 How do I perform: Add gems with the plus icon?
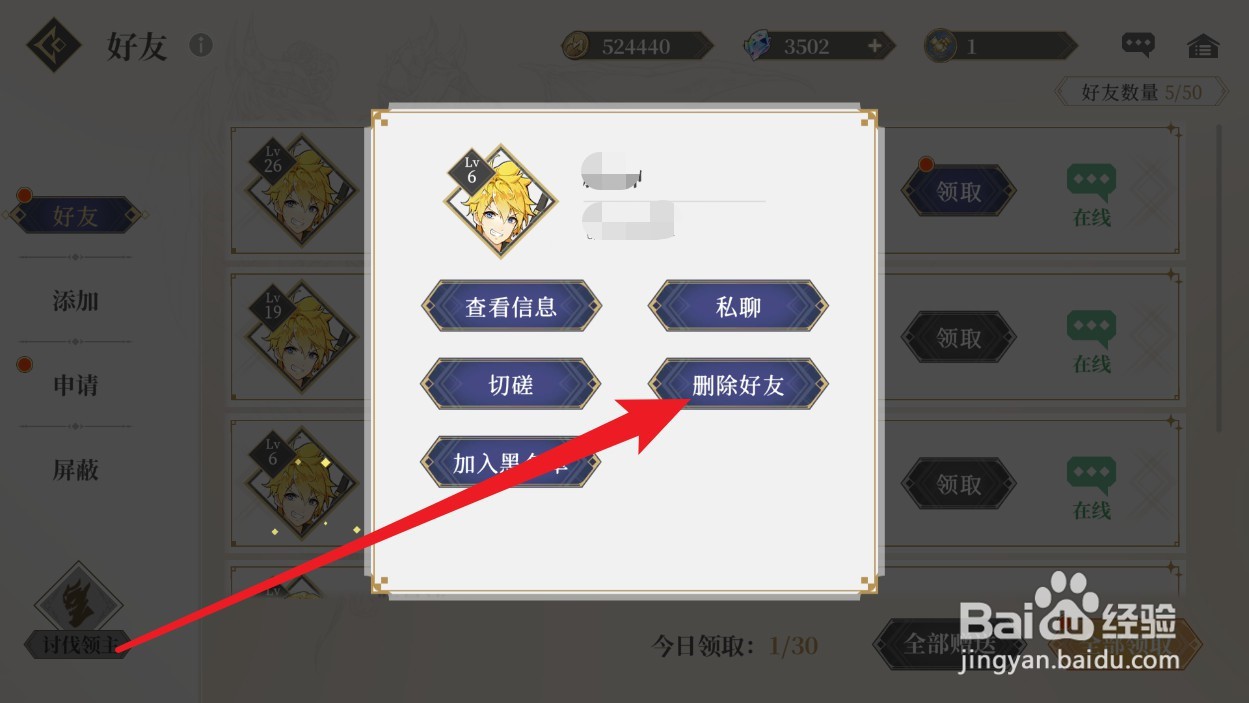click(x=875, y=46)
